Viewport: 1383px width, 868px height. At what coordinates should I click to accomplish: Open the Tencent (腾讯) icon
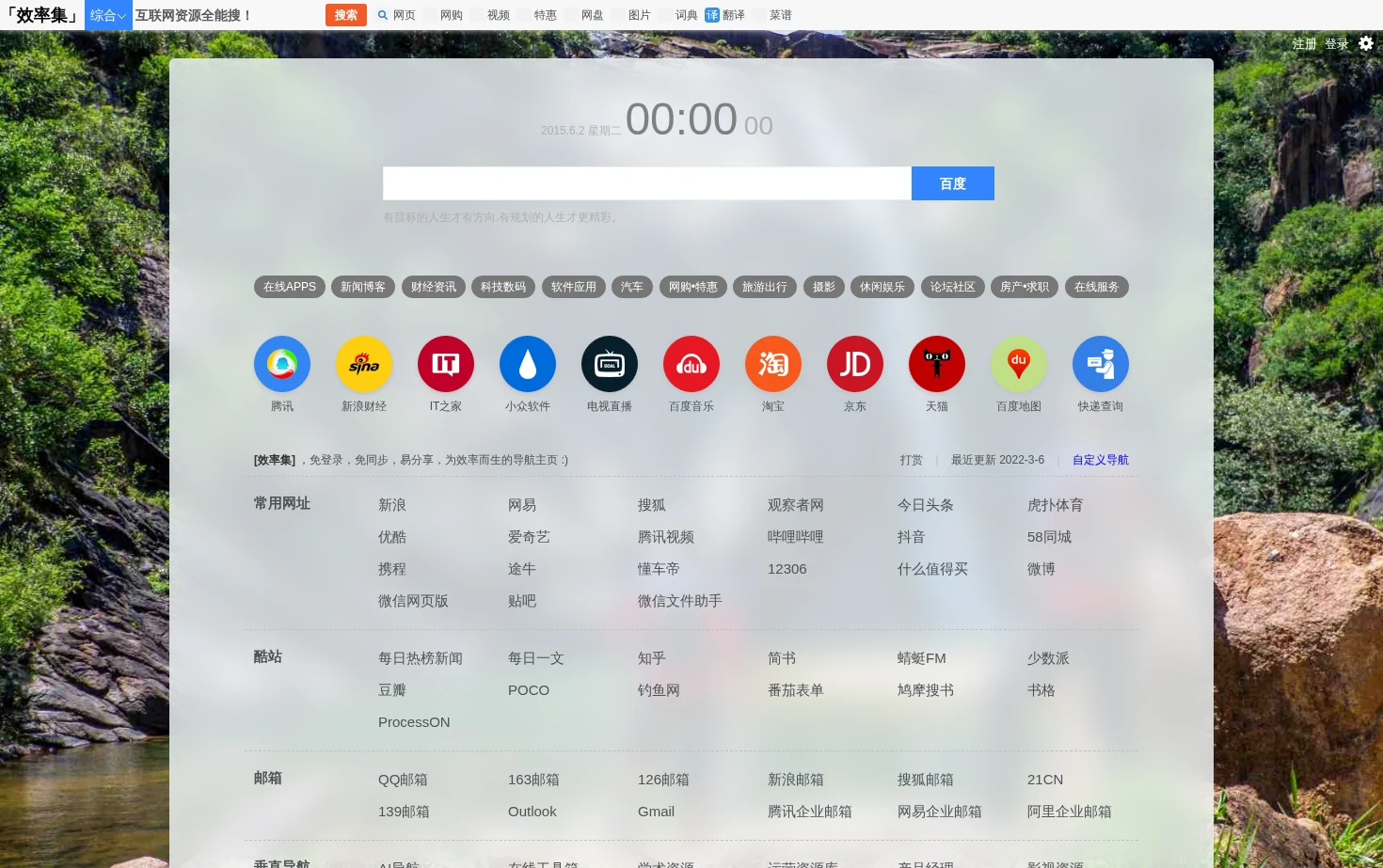point(282,364)
